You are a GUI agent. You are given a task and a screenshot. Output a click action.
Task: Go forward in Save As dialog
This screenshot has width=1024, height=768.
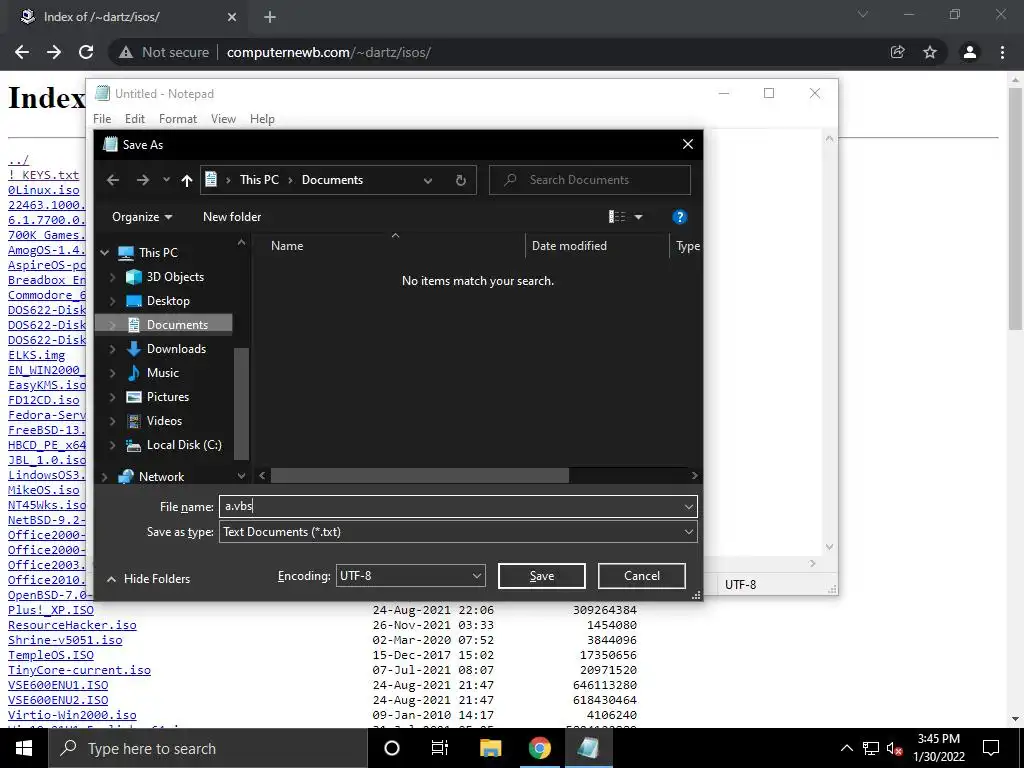coord(142,180)
